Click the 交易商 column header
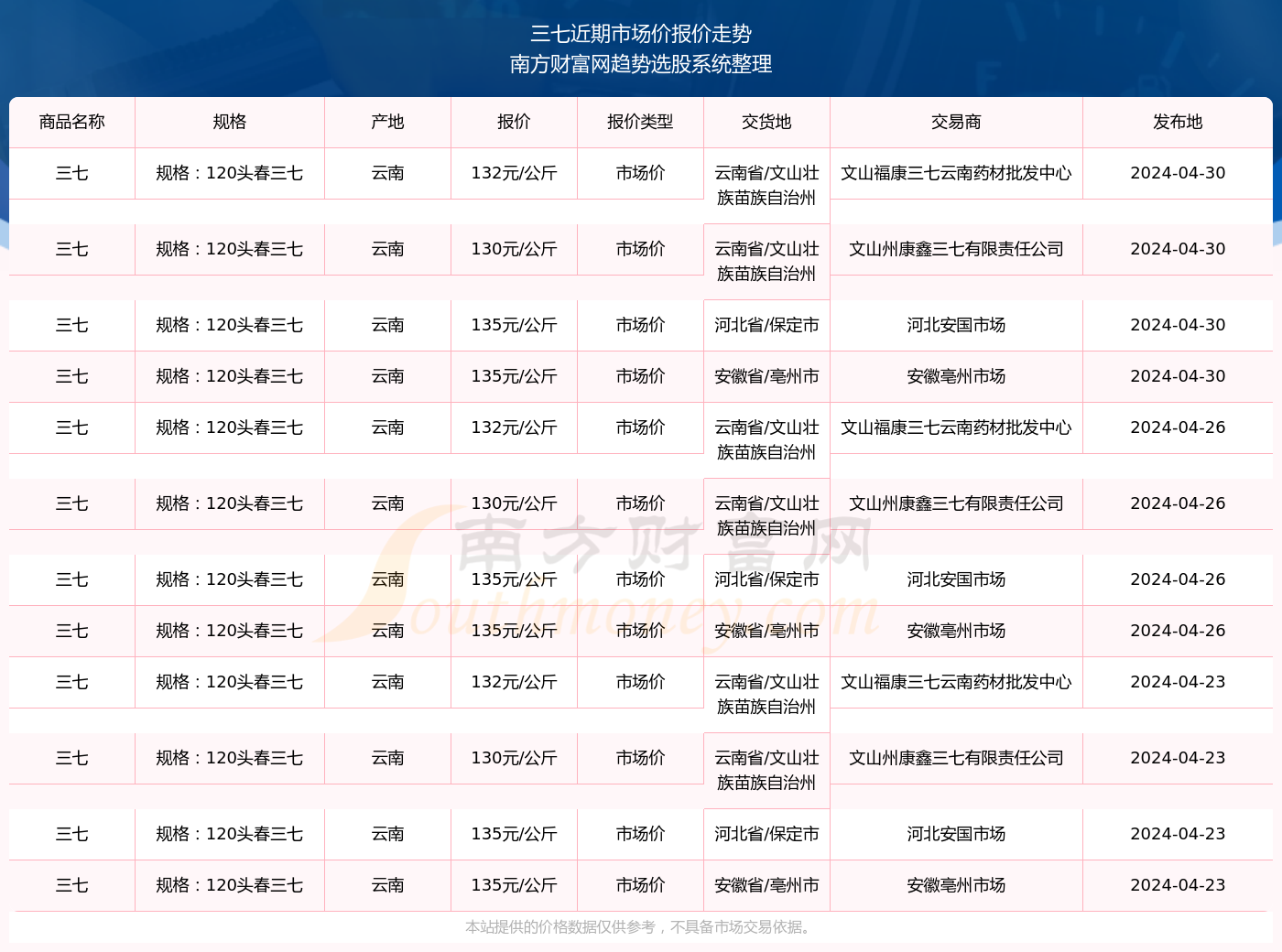Viewport: 1282px width, 952px height. (956, 121)
